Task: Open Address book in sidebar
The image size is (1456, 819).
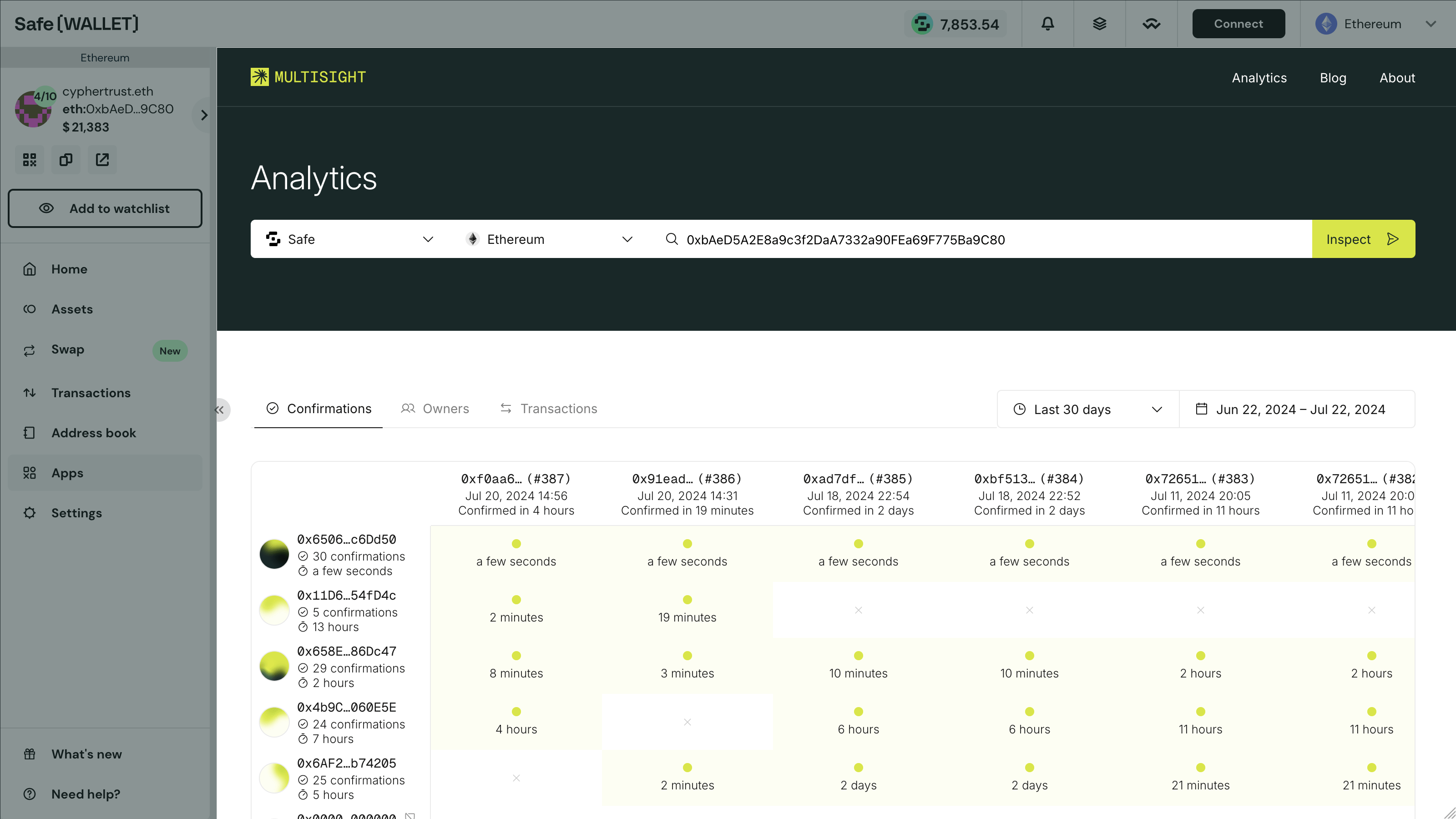Action: 105,433
